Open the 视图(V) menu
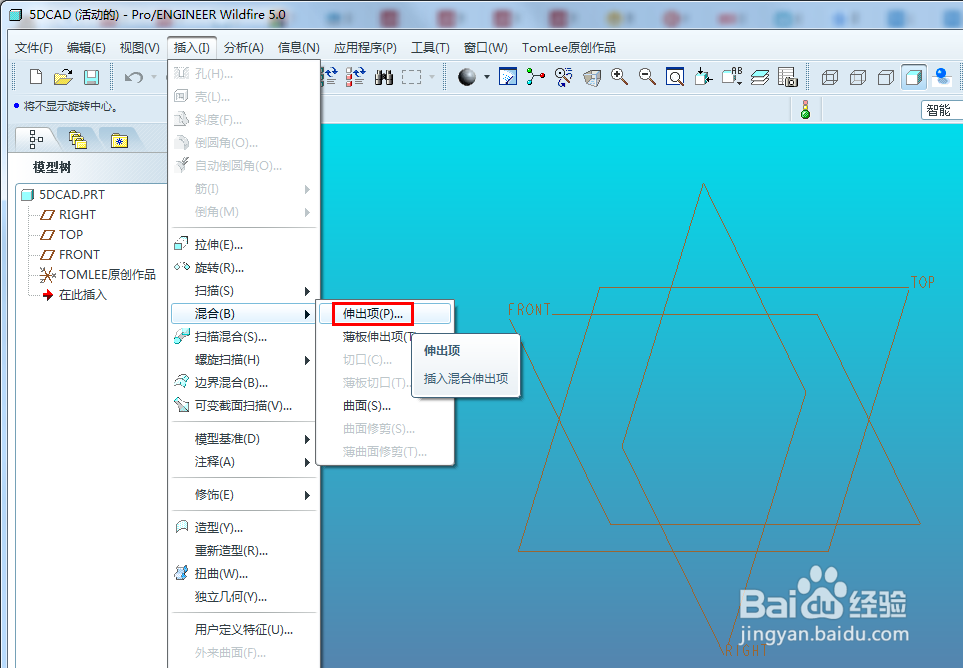The image size is (963, 668). [x=139, y=48]
